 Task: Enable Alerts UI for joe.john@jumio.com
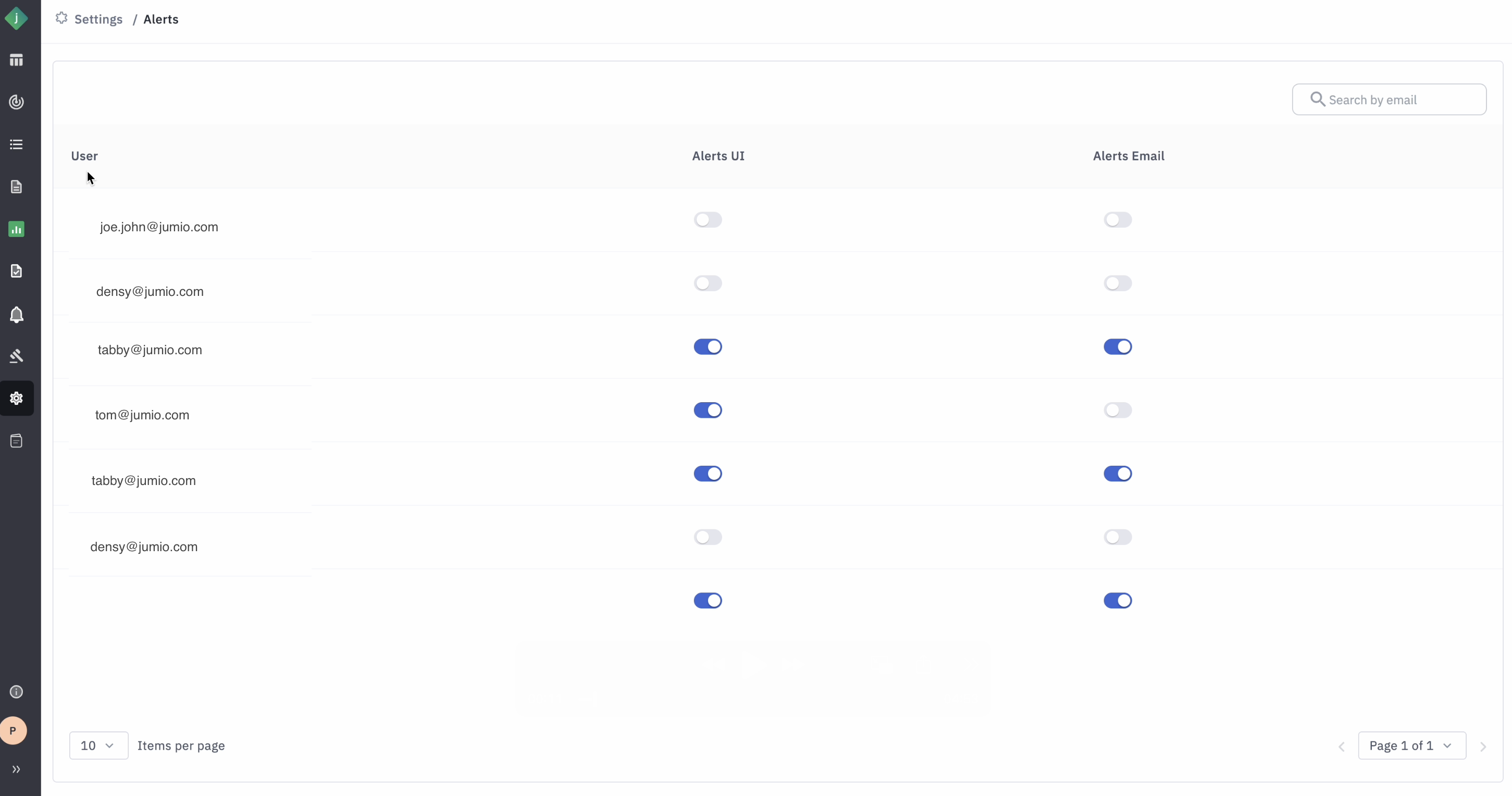pyautogui.click(x=707, y=219)
